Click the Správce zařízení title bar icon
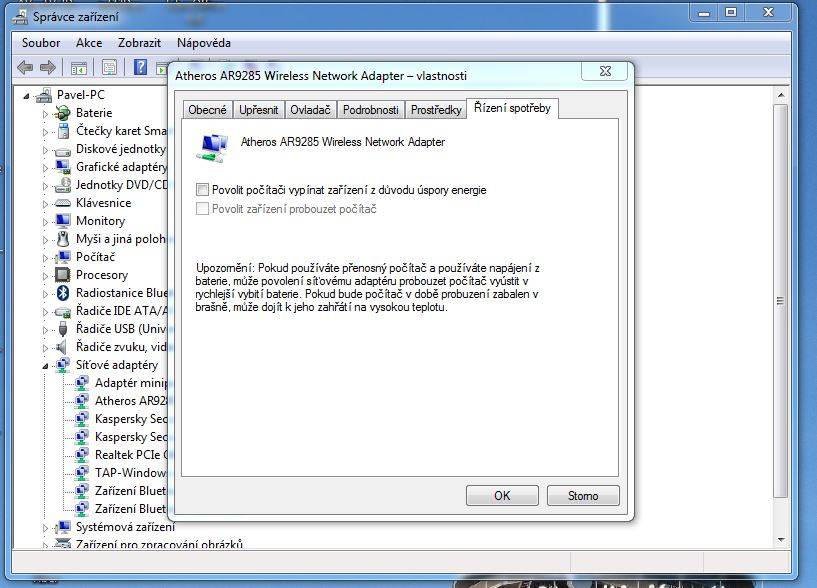The height and width of the screenshot is (588, 817). click(x=20, y=17)
